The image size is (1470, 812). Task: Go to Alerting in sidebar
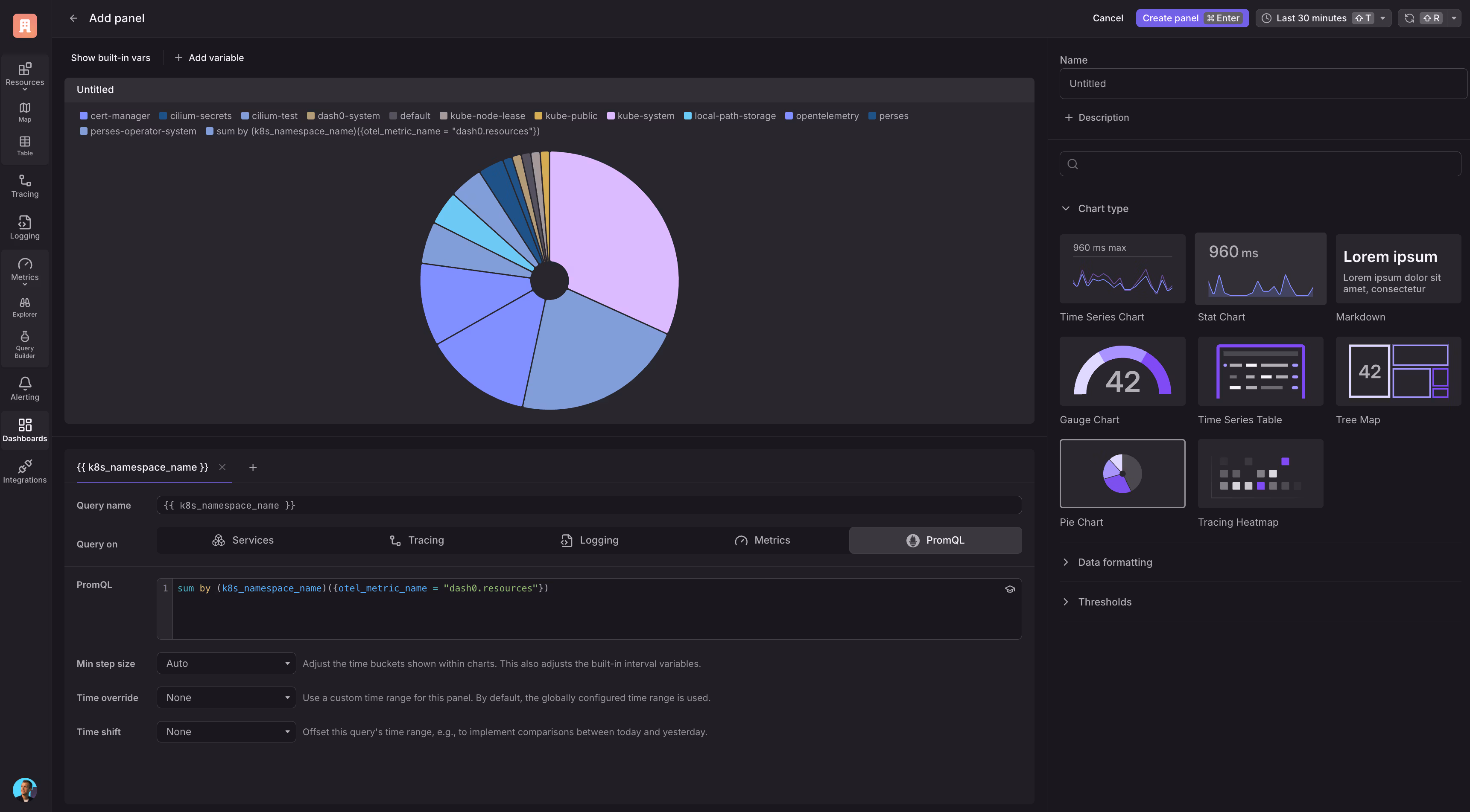pos(24,388)
